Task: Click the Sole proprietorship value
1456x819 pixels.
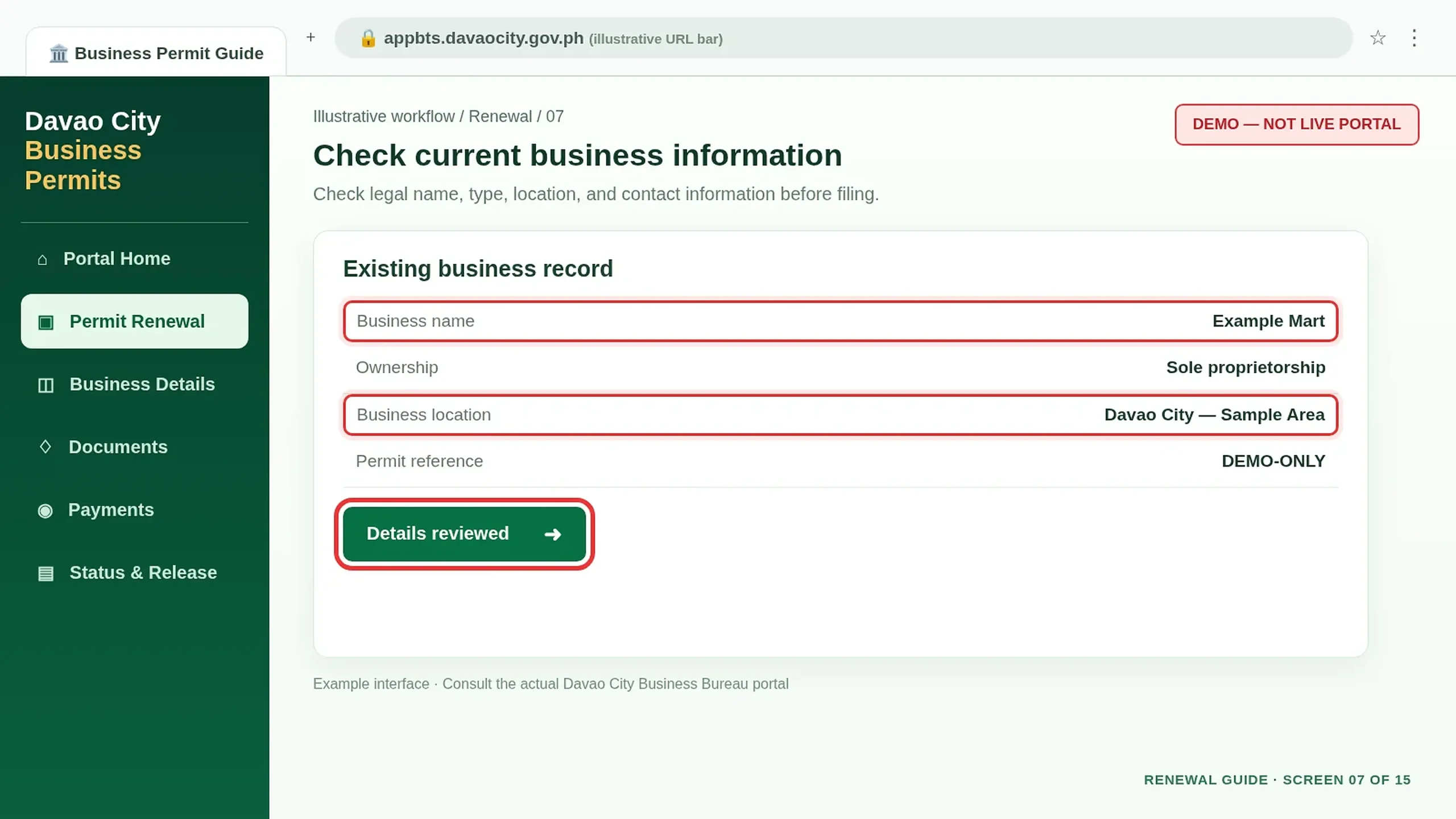Action: [1246, 368]
